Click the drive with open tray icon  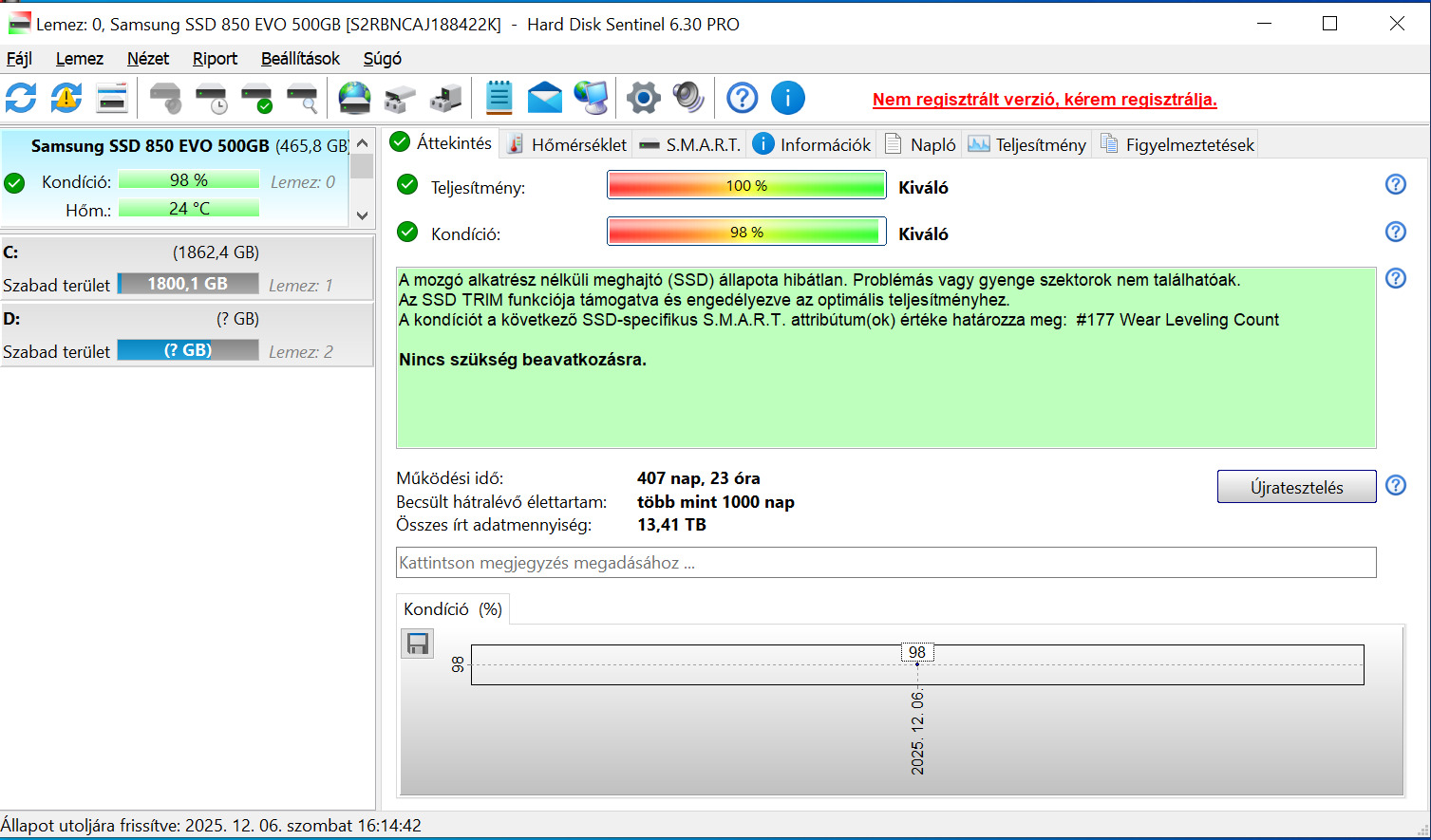coord(445,98)
